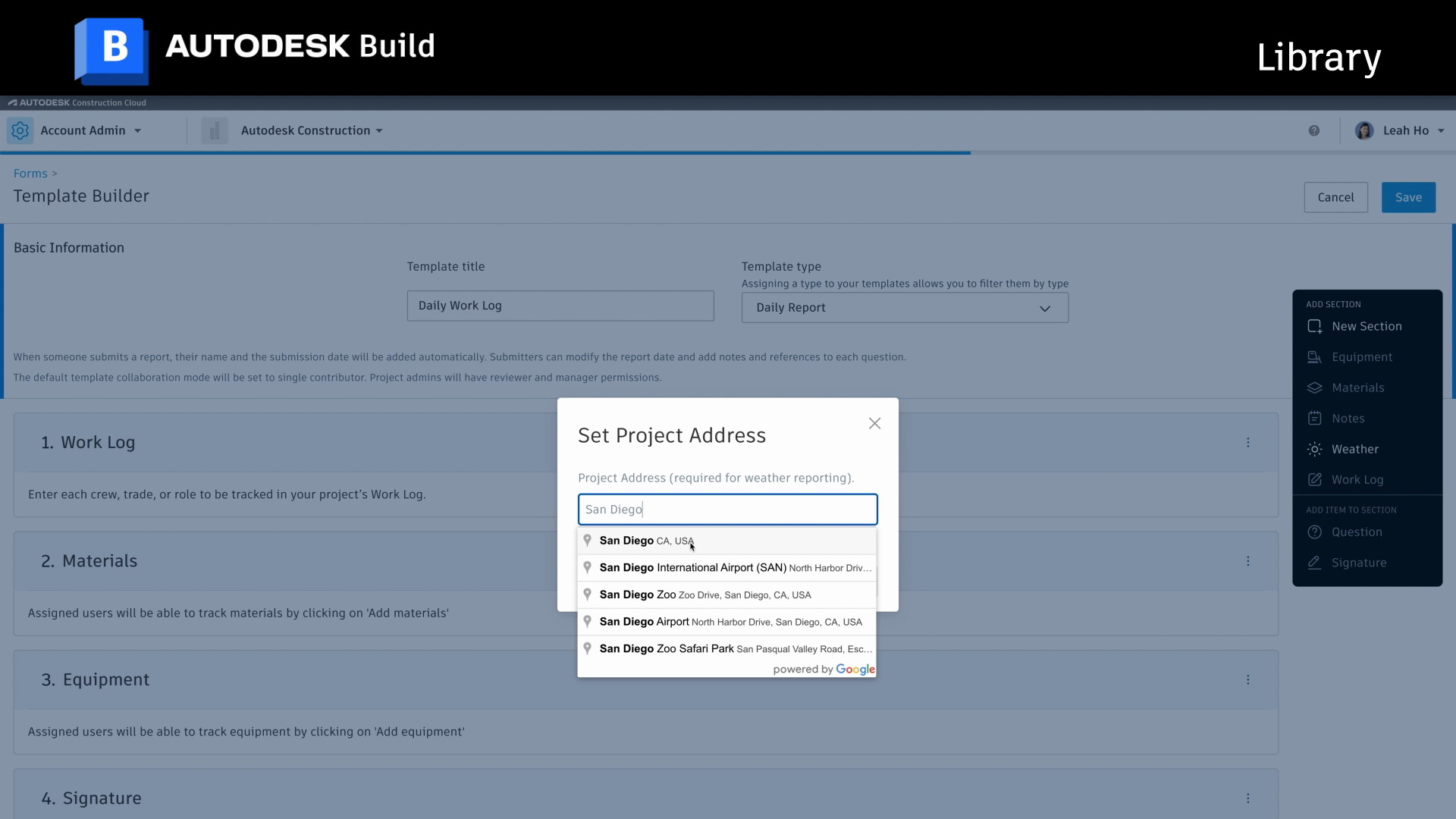Close the Set Project Address dialog
The width and height of the screenshot is (1456, 819).
coord(874,423)
